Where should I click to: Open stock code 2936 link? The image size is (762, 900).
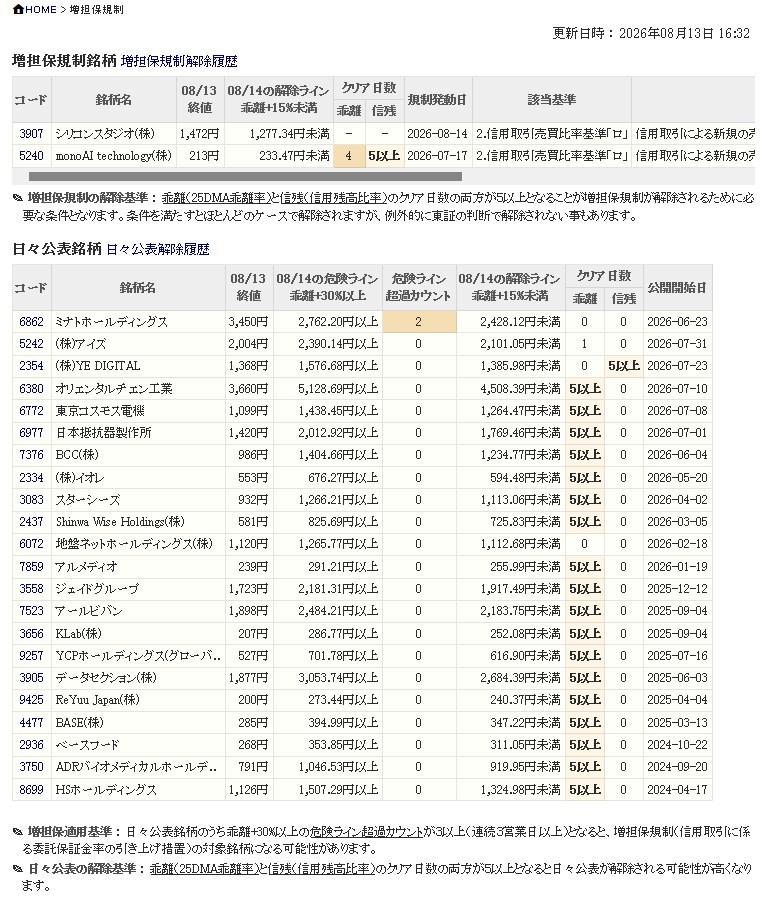pos(31,744)
